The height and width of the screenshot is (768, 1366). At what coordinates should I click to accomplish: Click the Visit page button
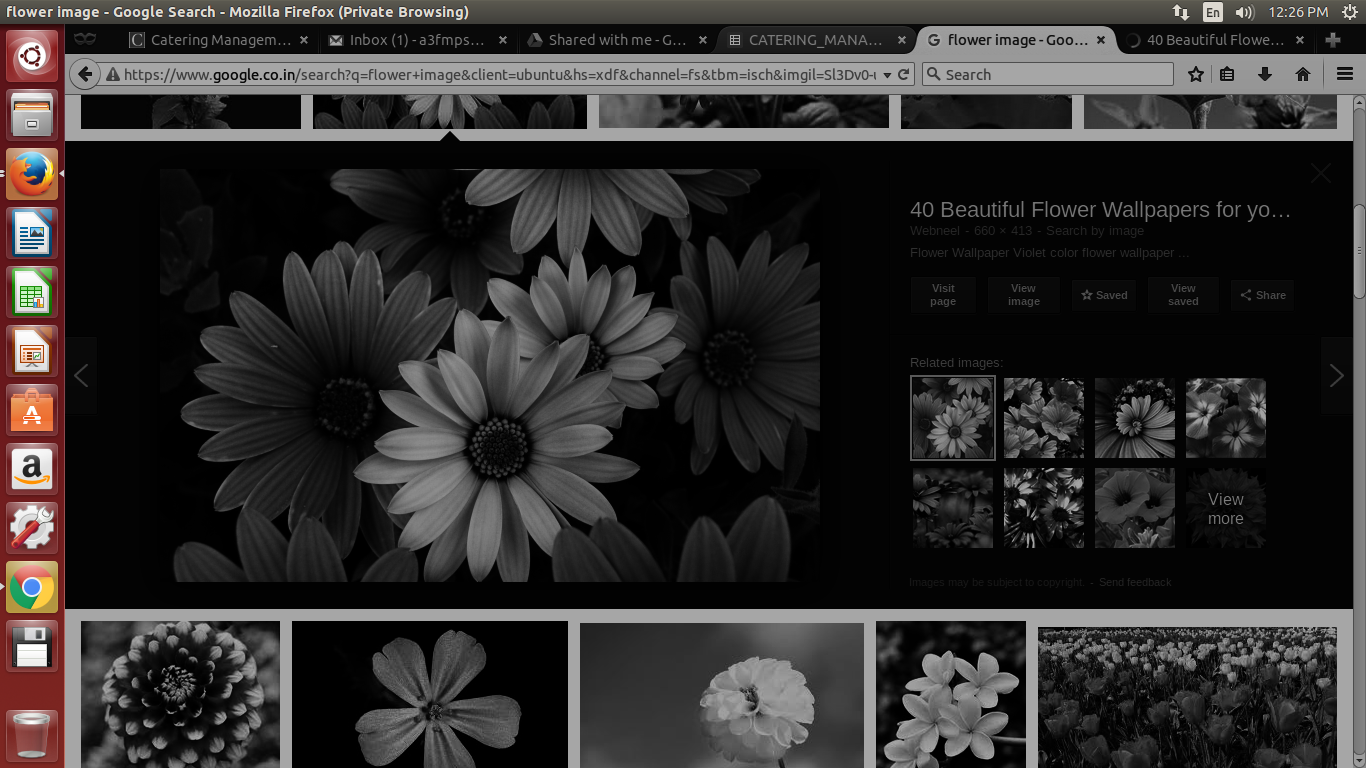click(x=943, y=295)
